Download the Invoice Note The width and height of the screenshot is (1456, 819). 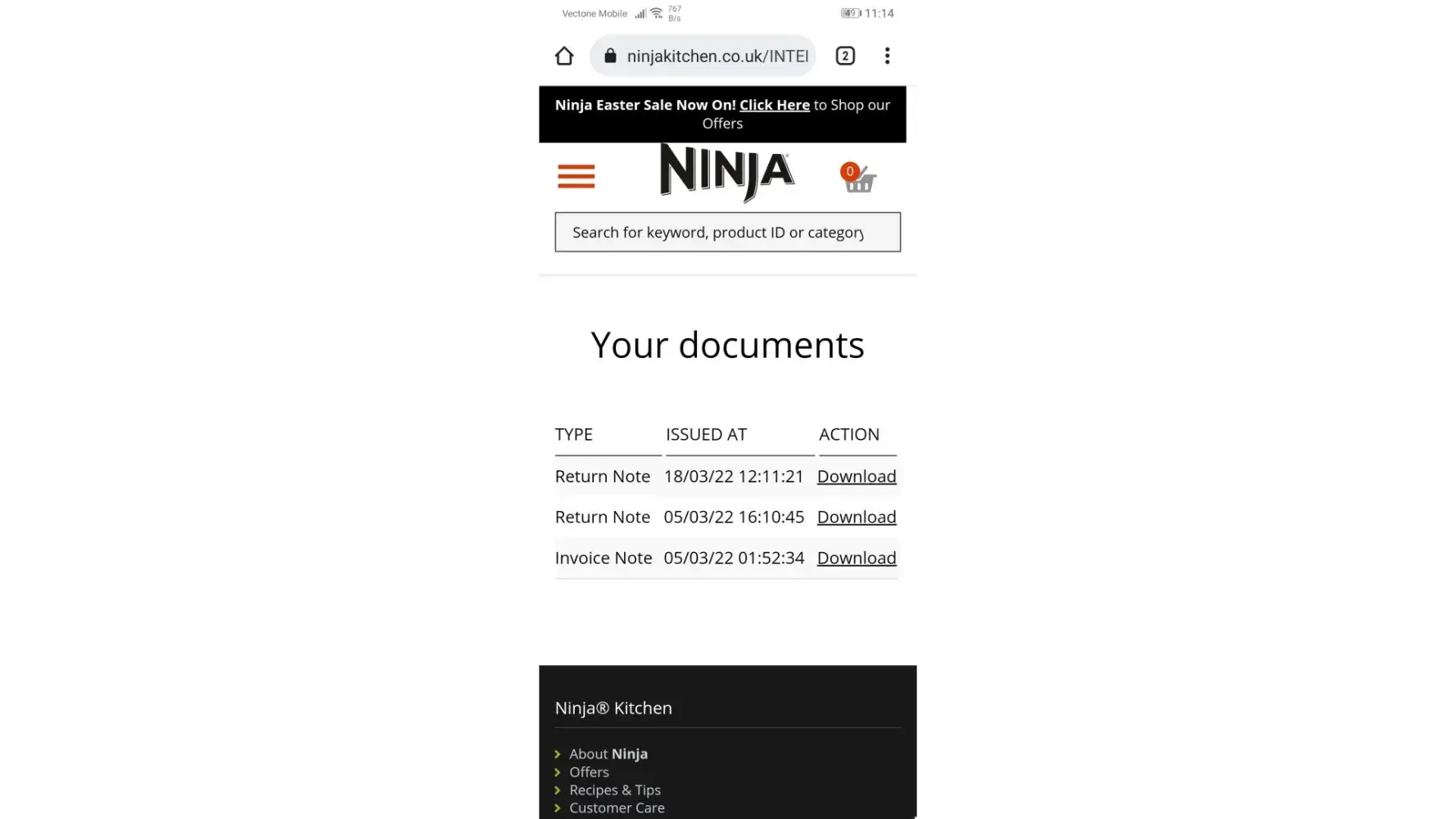(857, 559)
